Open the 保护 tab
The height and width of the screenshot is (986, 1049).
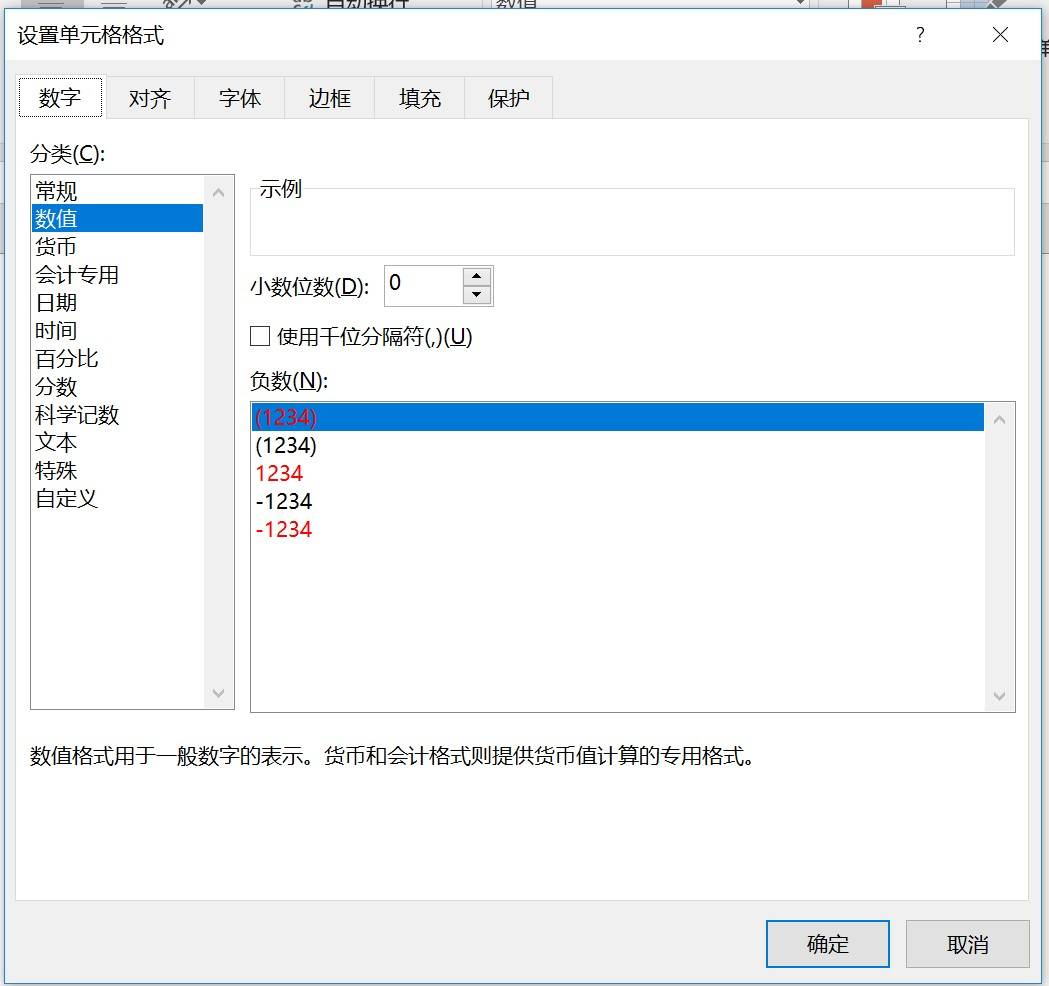(x=508, y=99)
